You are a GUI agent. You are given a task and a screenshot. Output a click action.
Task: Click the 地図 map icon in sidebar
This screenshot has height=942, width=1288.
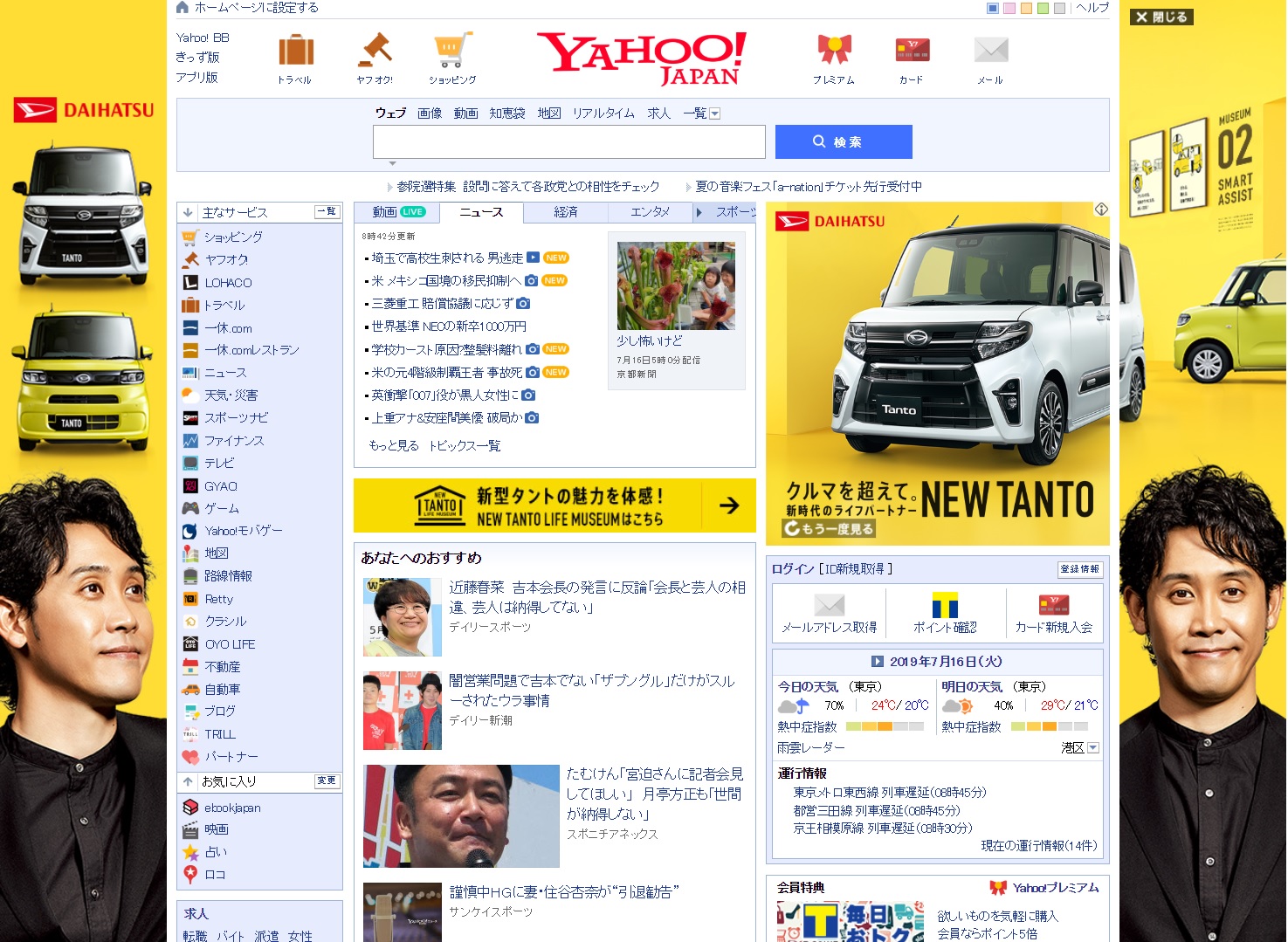[x=190, y=554]
